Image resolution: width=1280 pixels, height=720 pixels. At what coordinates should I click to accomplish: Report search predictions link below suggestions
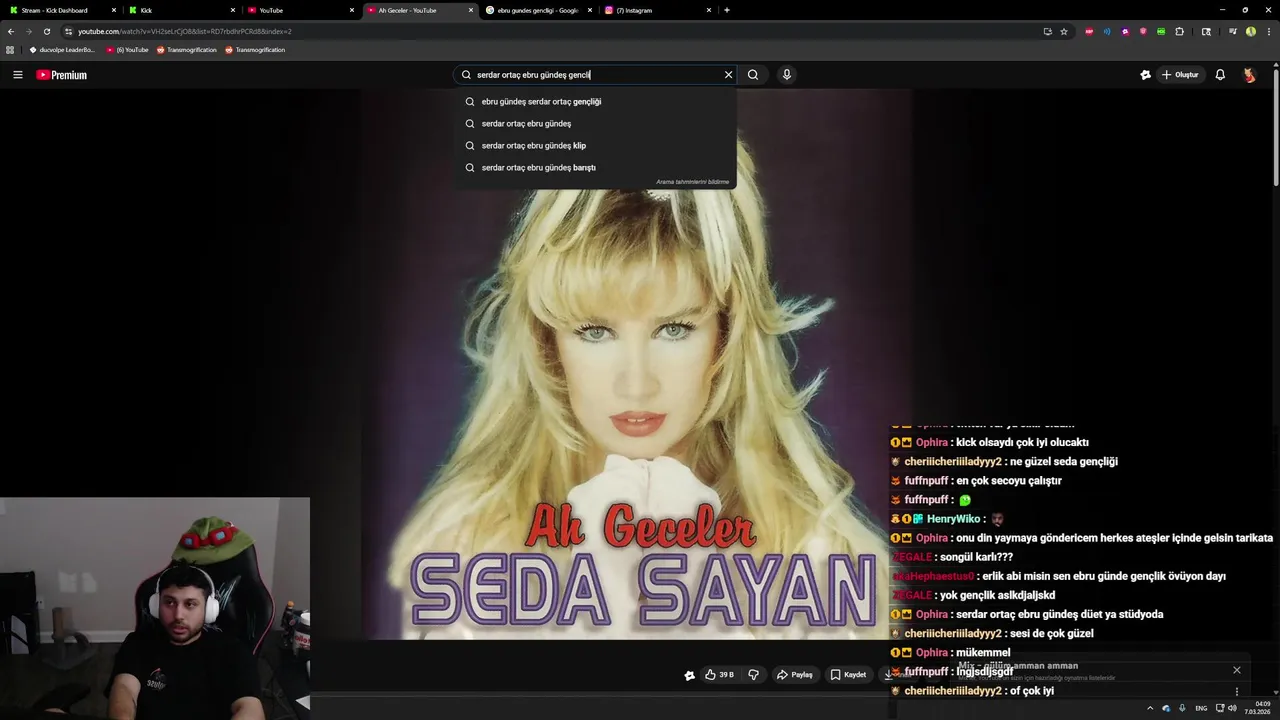tap(692, 182)
